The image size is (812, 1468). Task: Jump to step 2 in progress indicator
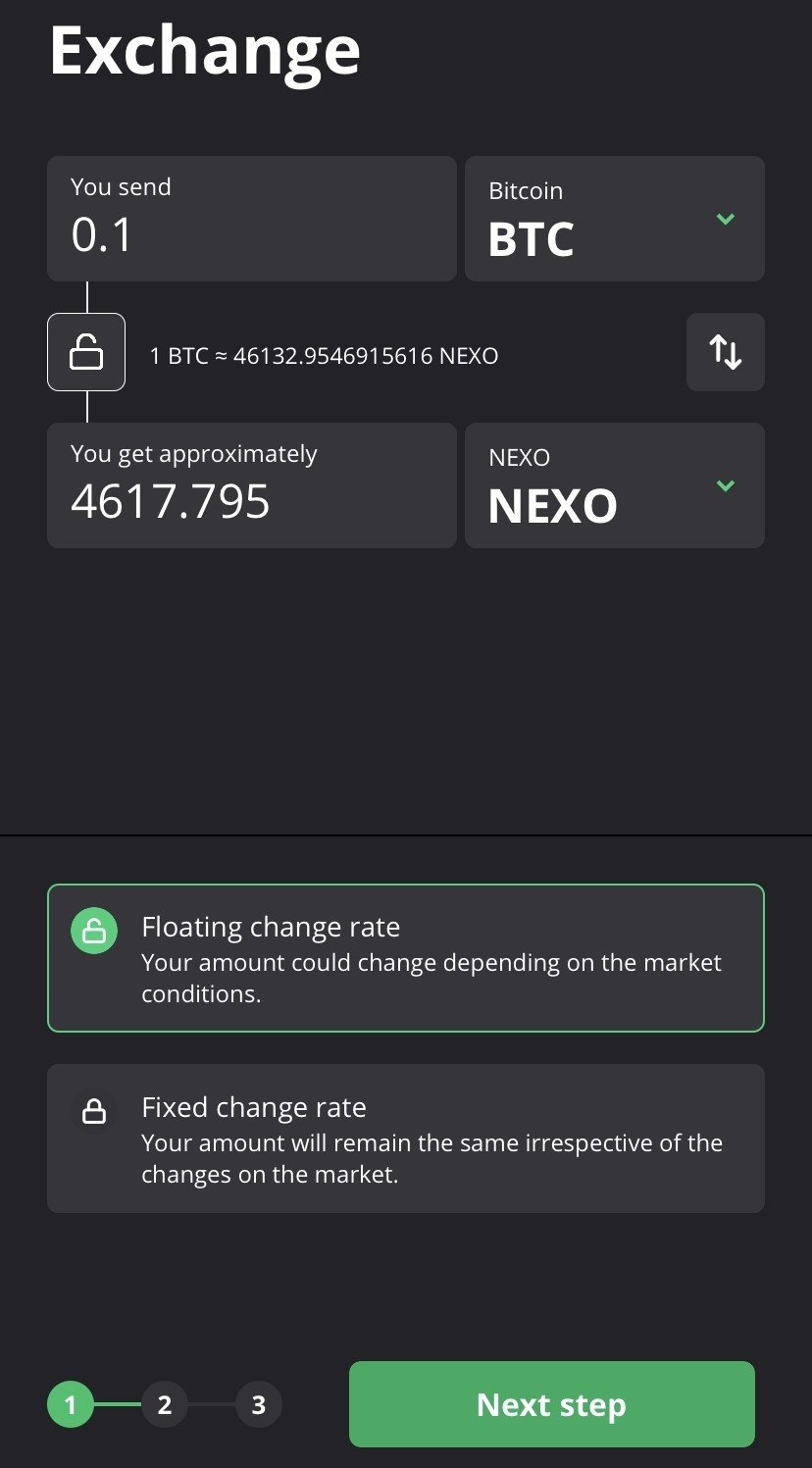(x=164, y=1405)
